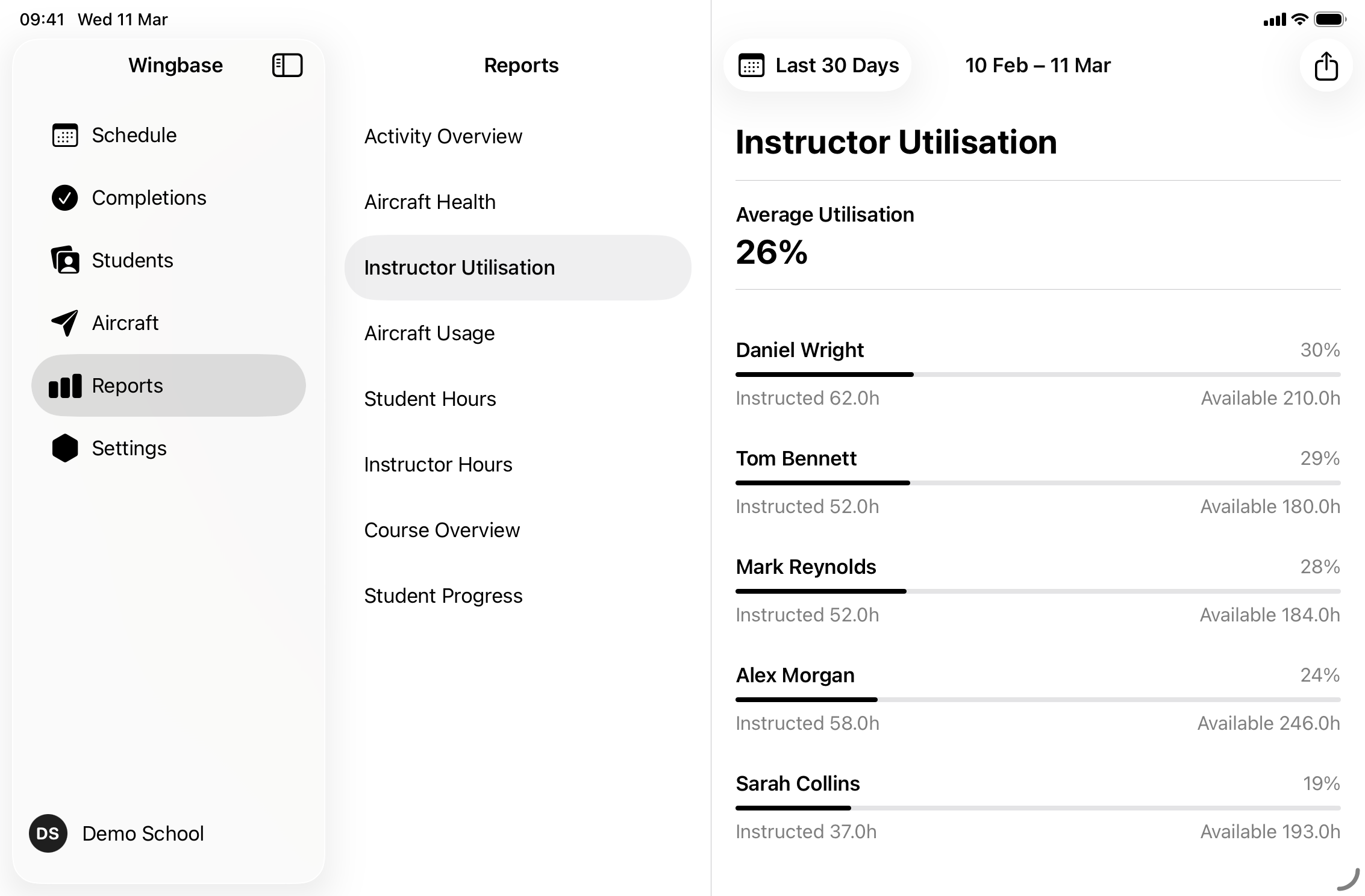Click Sarah Collins's 19% value
The width and height of the screenshot is (1365, 896).
pos(1321,783)
